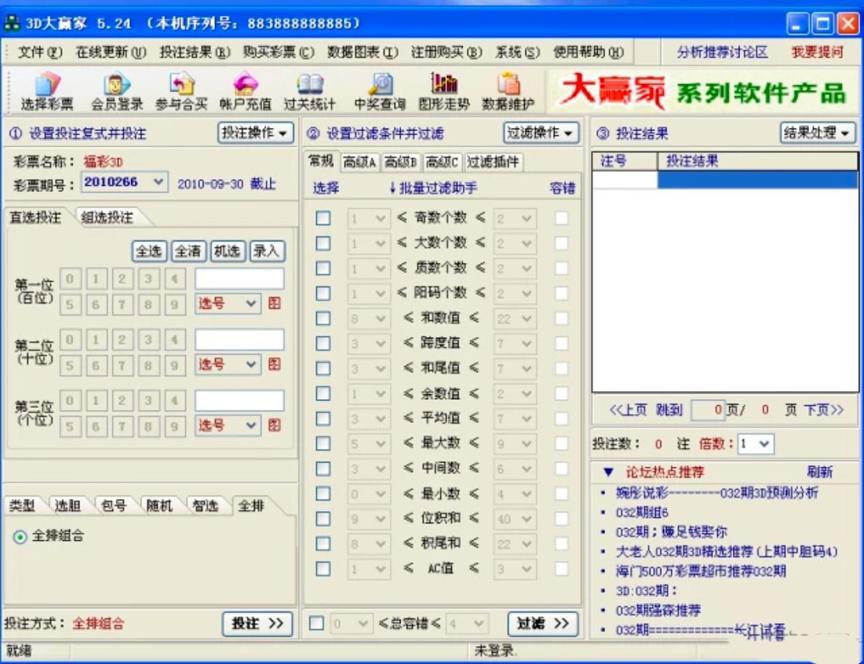Switch to the 过滤插件 tab
Viewport: 864px width, 664px height.
493,162
